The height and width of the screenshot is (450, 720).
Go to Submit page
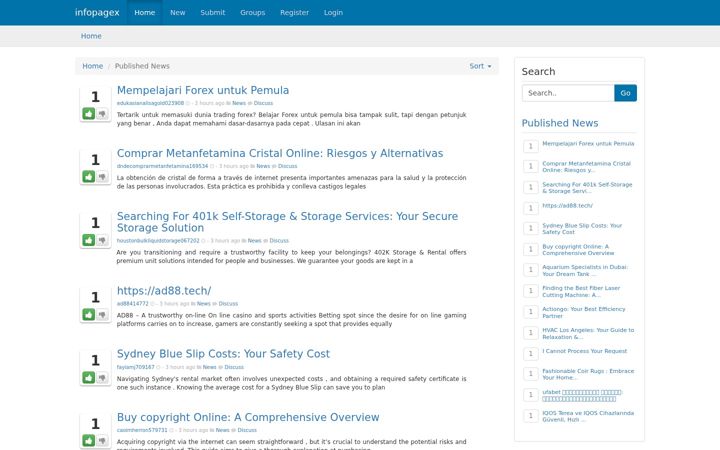click(213, 12)
